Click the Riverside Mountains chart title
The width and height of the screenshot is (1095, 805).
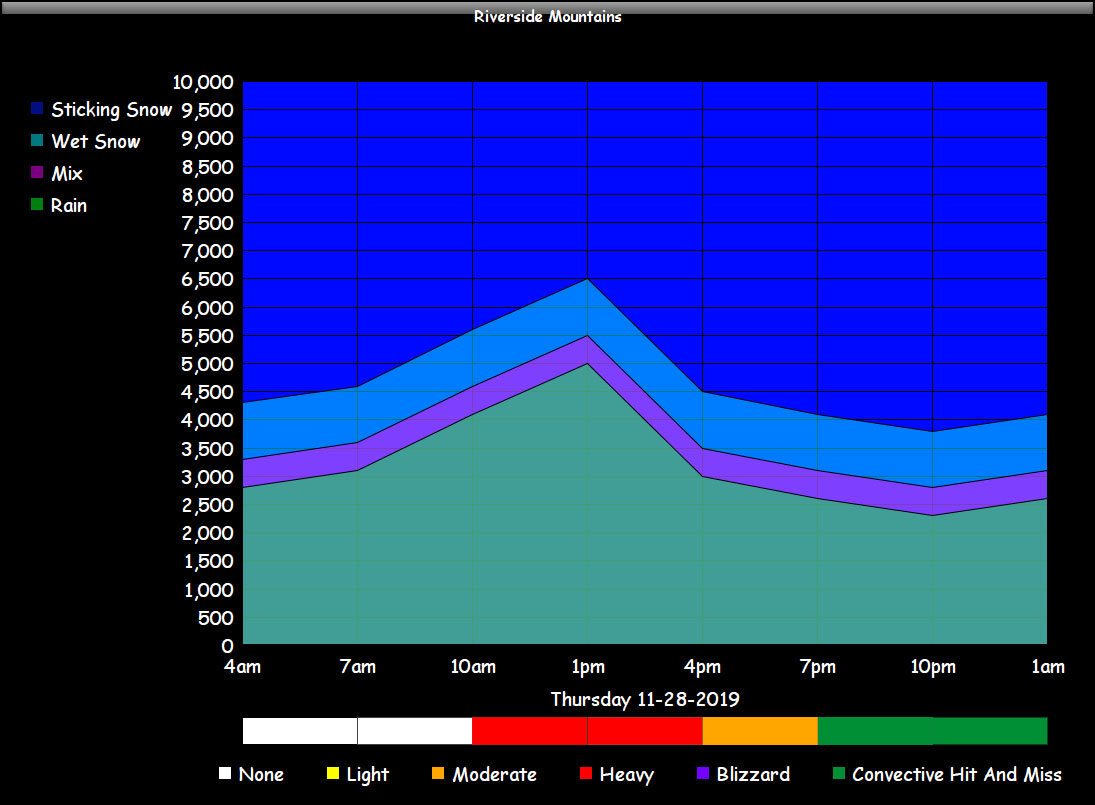click(x=547, y=16)
